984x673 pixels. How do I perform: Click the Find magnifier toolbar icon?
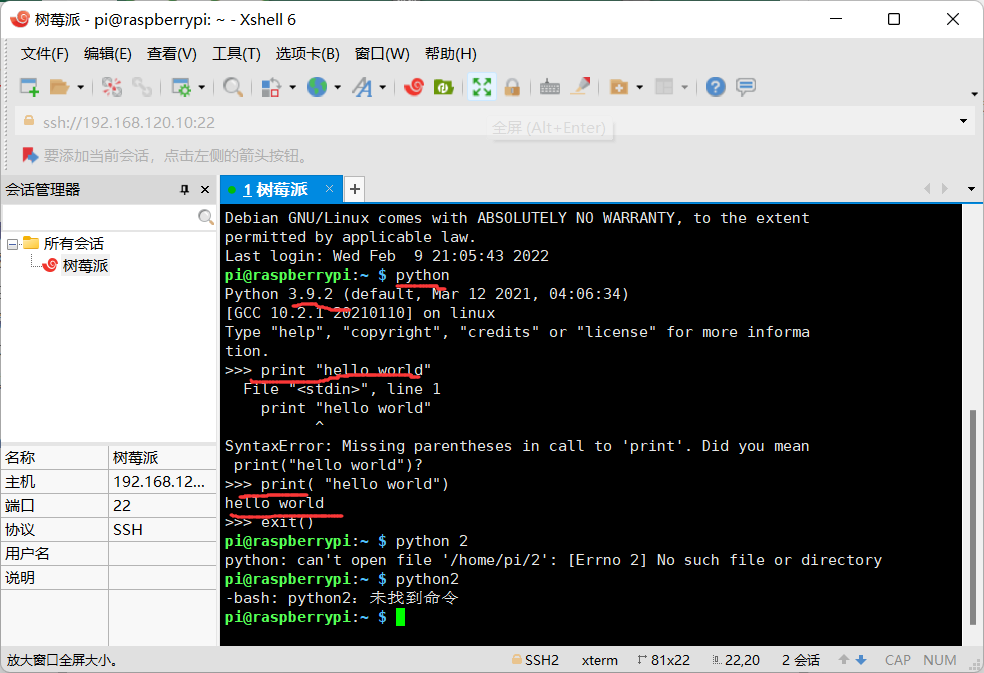click(233, 87)
